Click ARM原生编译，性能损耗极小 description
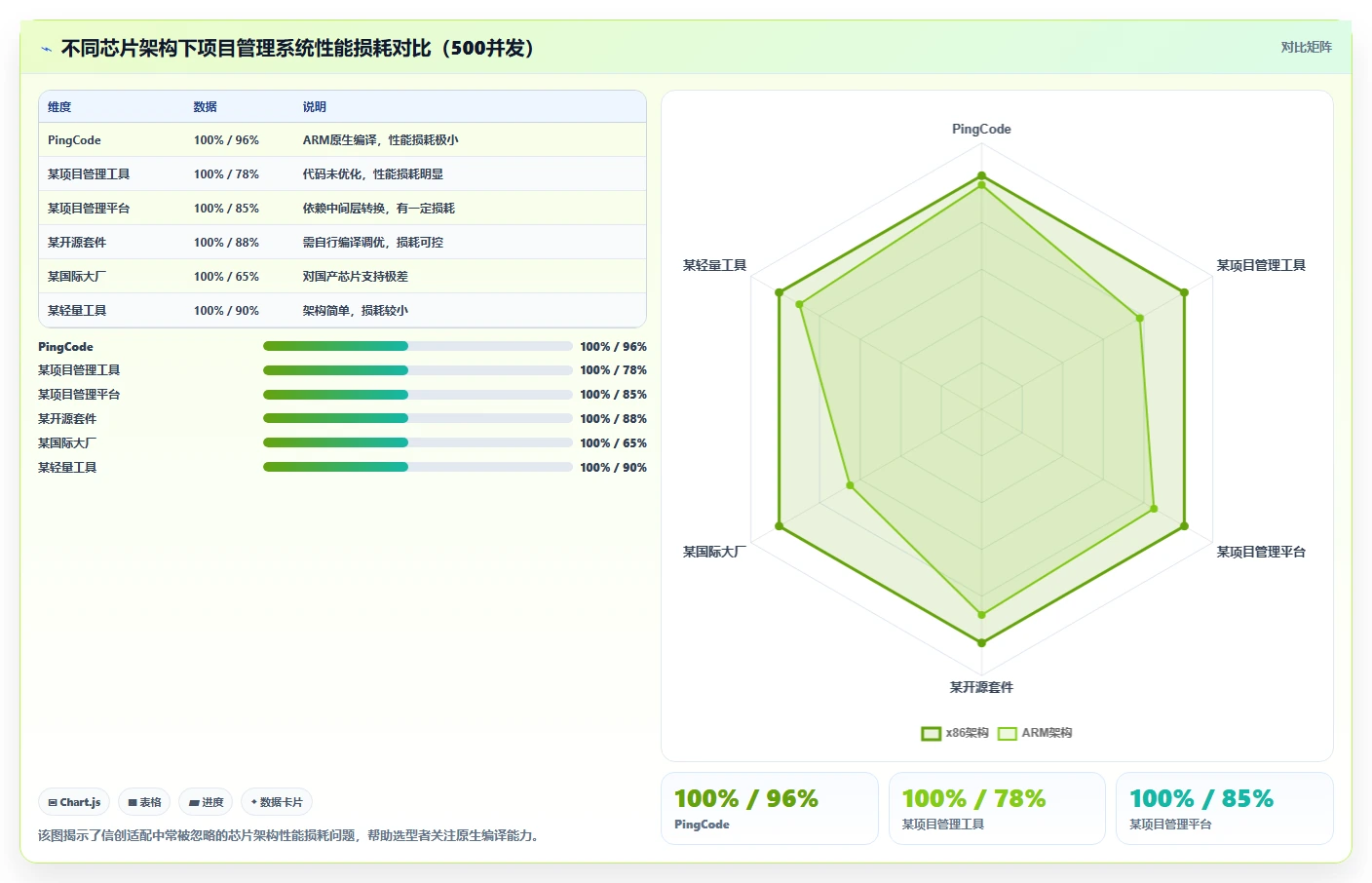The image size is (1372, 883). point(380,140)
